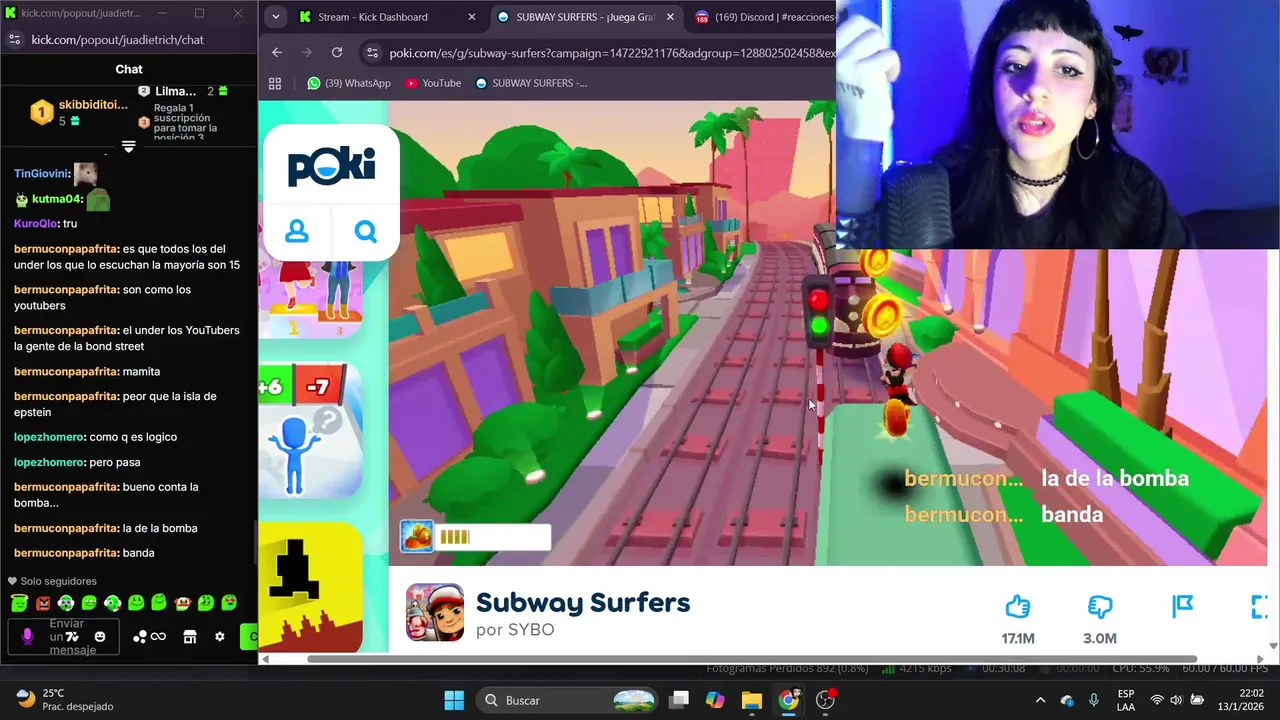The width and height of the screenshot is (1280, 720).
Task: Click chat message 'peor que la isla de epstein'
Action: (x=129, y=404)
